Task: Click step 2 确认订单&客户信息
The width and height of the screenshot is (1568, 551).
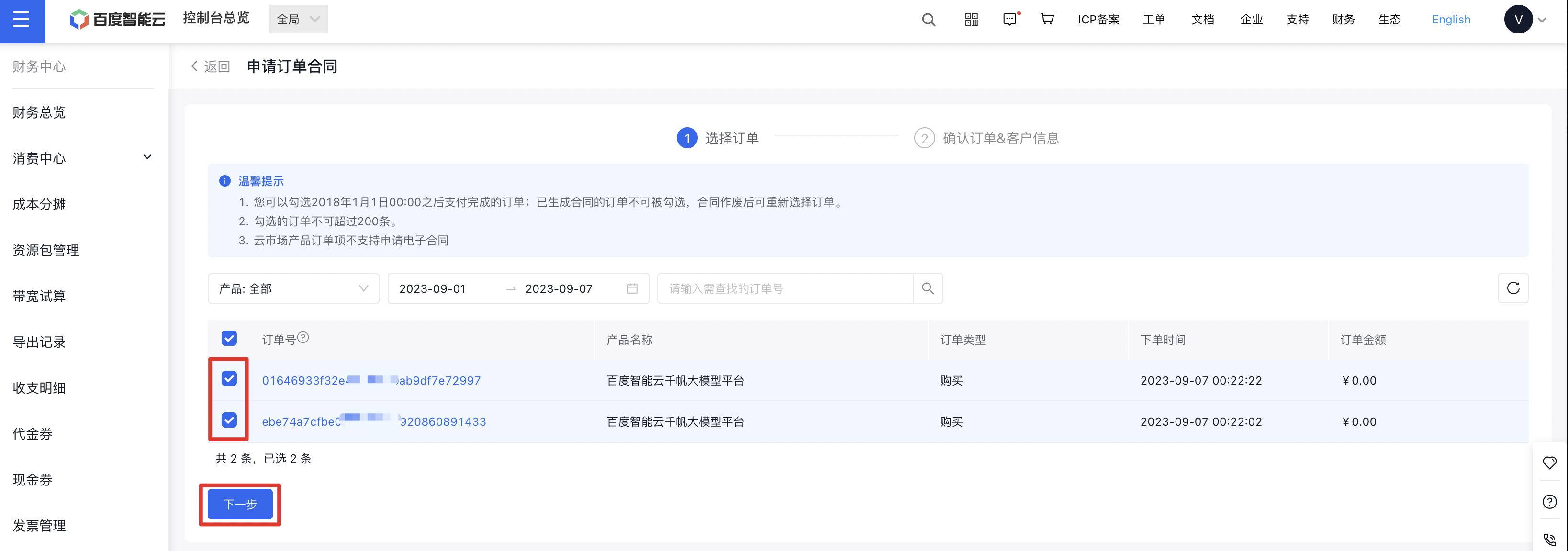Action: pos(986,138)
